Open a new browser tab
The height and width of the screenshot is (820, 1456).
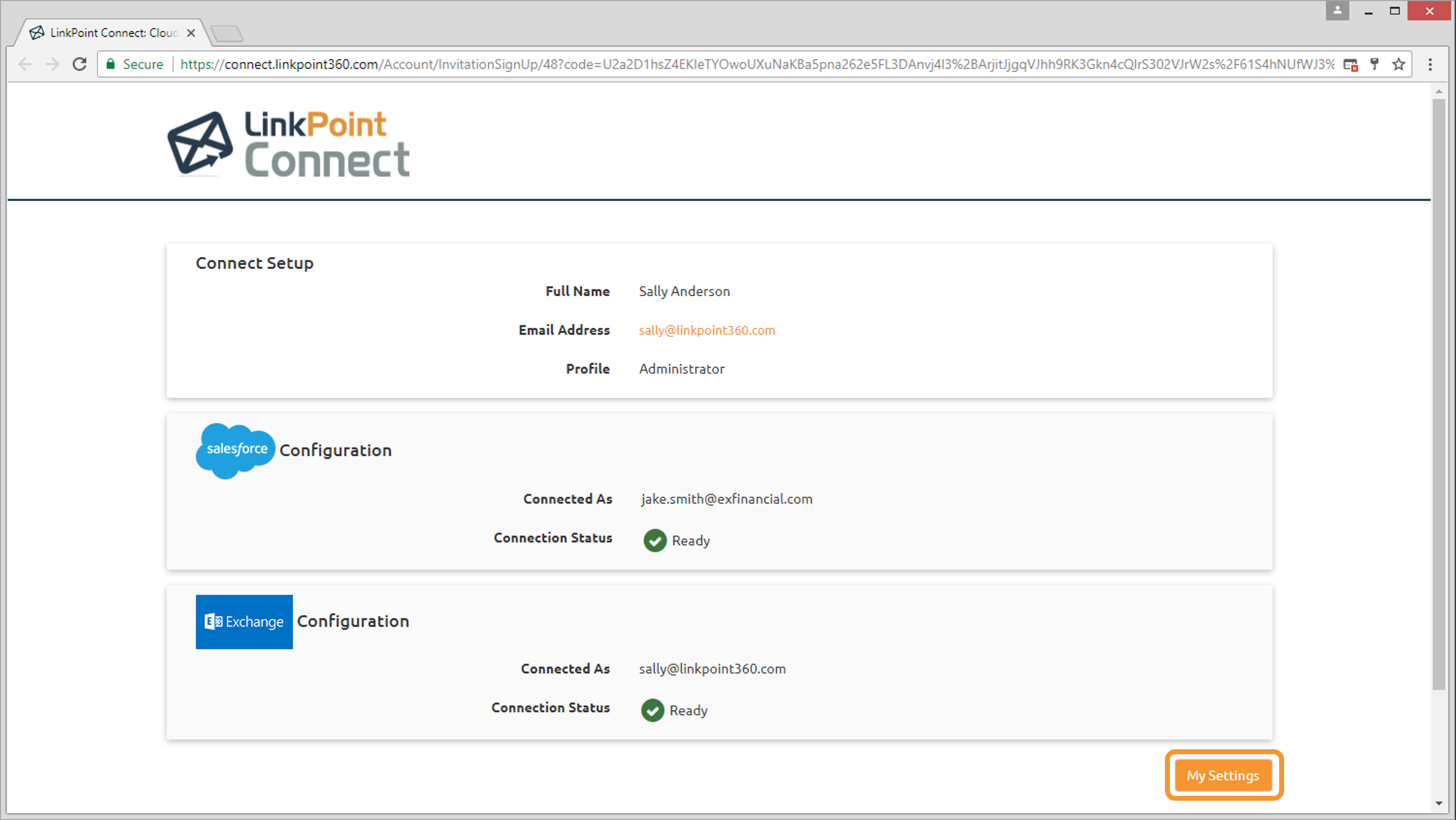pos(227,33)
